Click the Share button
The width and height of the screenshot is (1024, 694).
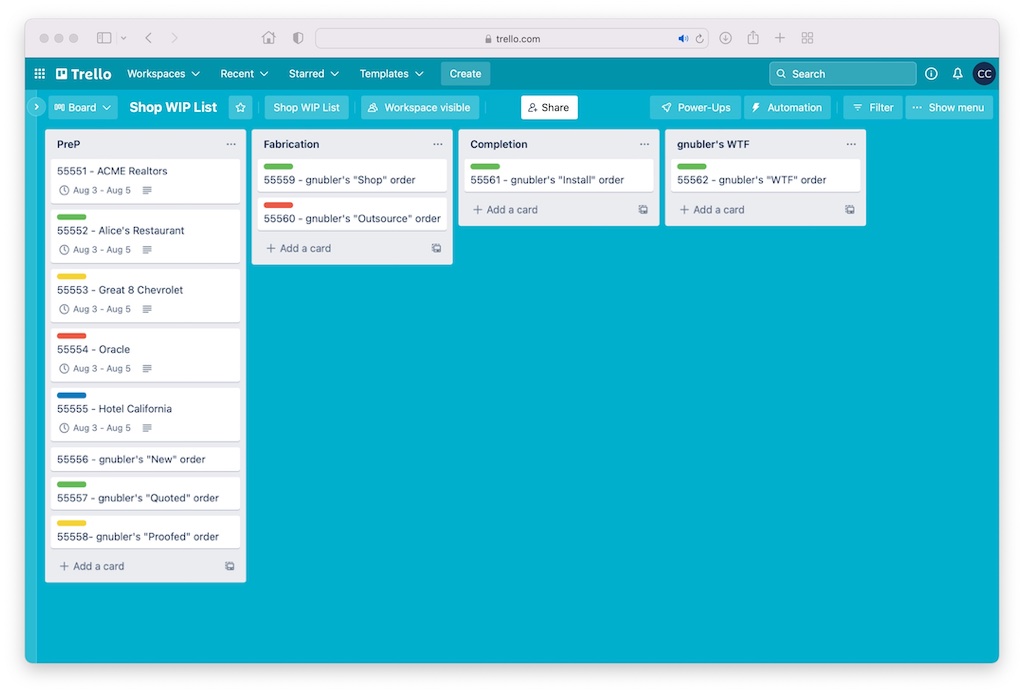click(549, 108)
